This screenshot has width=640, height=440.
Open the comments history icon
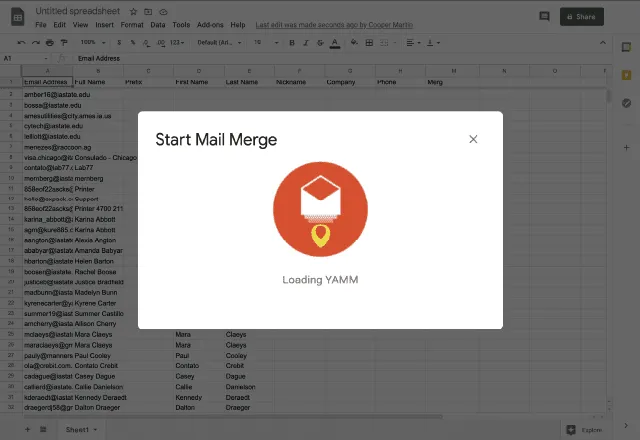pos(544,16)
